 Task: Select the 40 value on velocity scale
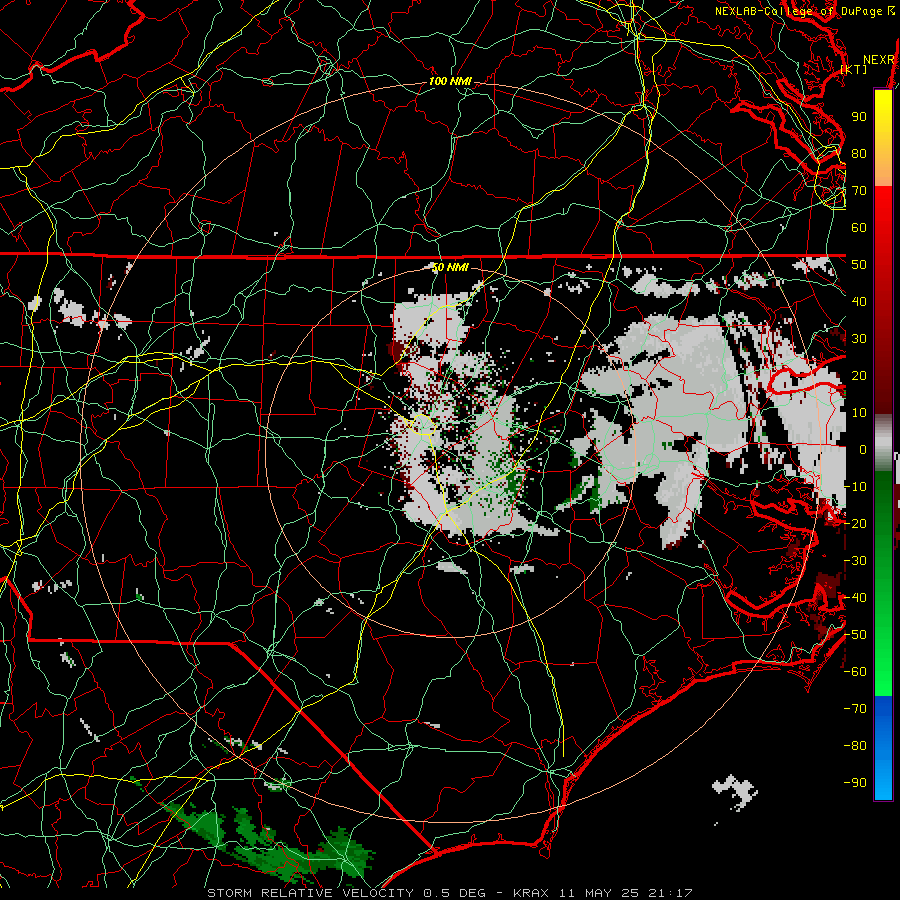pos(859,302)
